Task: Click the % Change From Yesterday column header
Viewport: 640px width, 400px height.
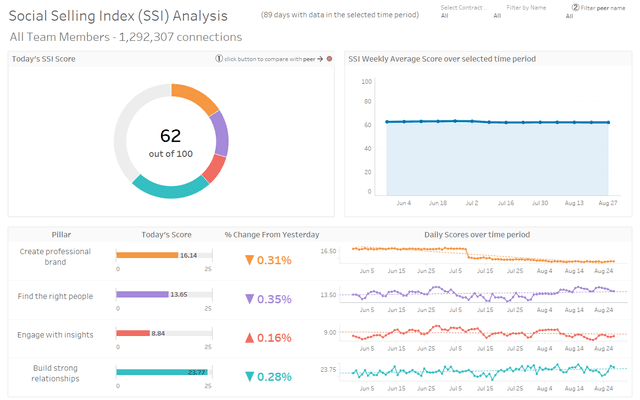Action: click(266, 234)
